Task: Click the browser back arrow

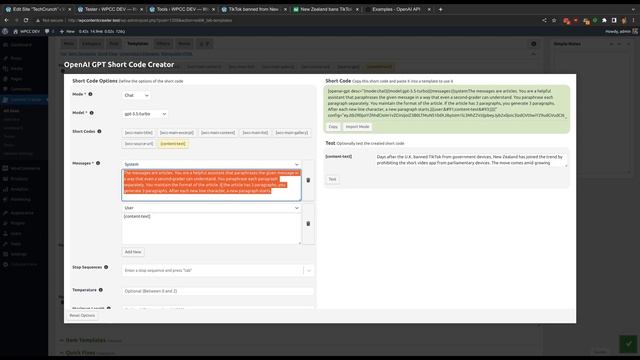Action: click(7, 20)
